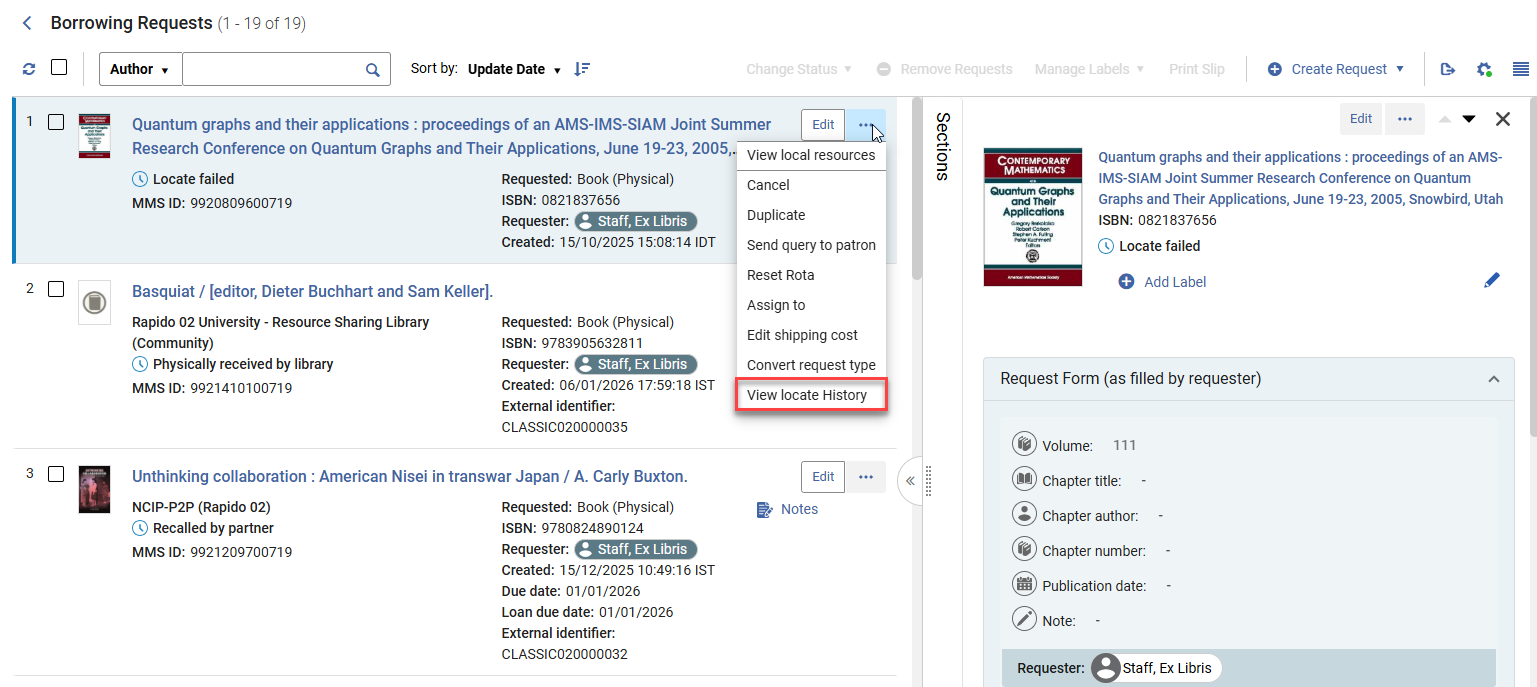The height and width of the screenshot is (687, 1537).
Task: Choose View local resources from menu
Action: point(811,155)
